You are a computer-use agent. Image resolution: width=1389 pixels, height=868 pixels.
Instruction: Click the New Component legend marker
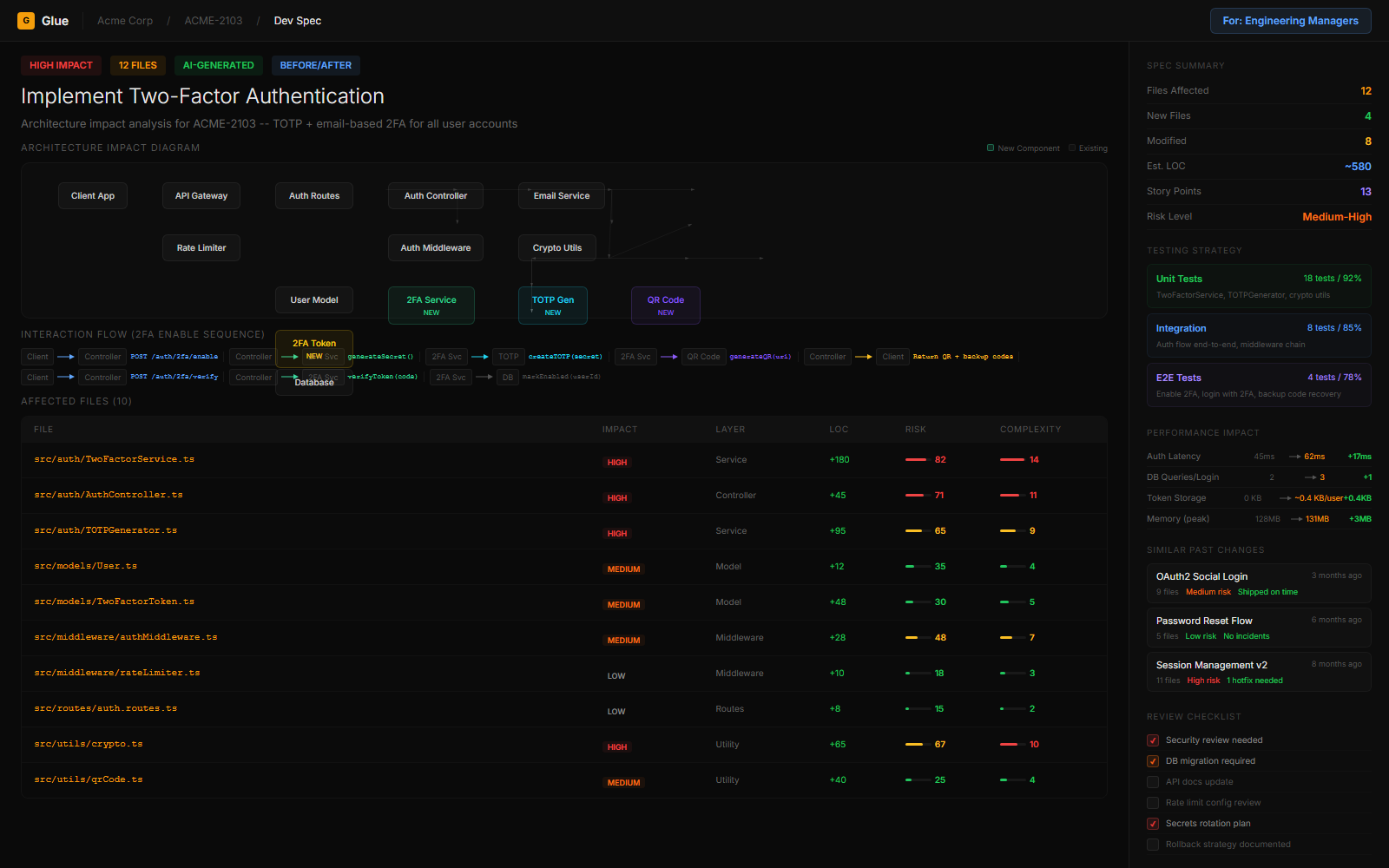tap(991, 148)
